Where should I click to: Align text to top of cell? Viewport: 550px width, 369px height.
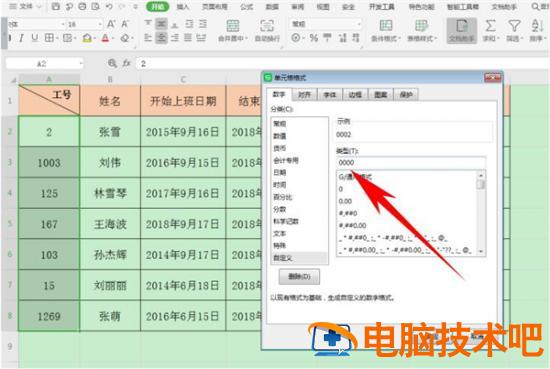148,24
